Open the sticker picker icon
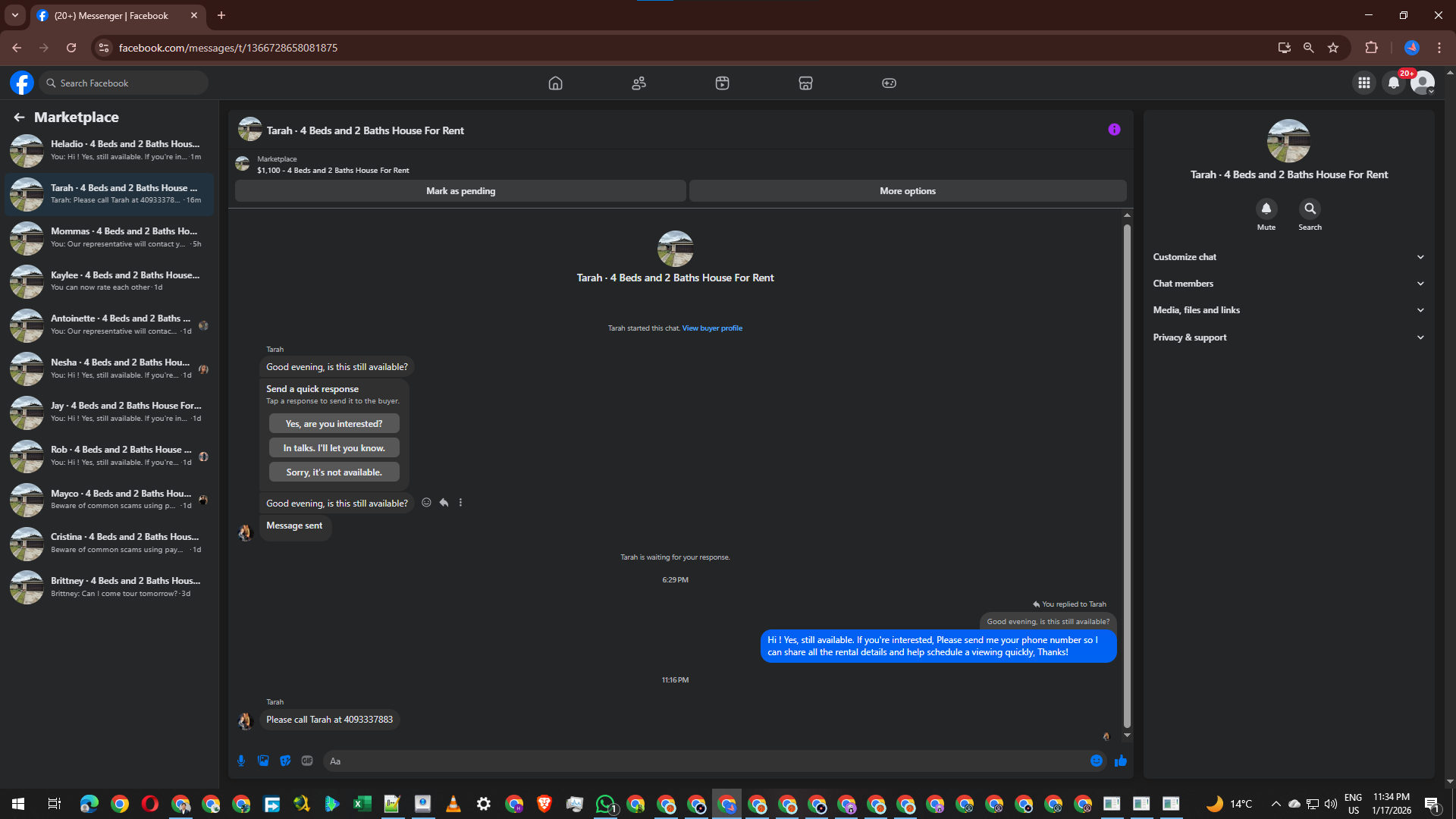 285,761
